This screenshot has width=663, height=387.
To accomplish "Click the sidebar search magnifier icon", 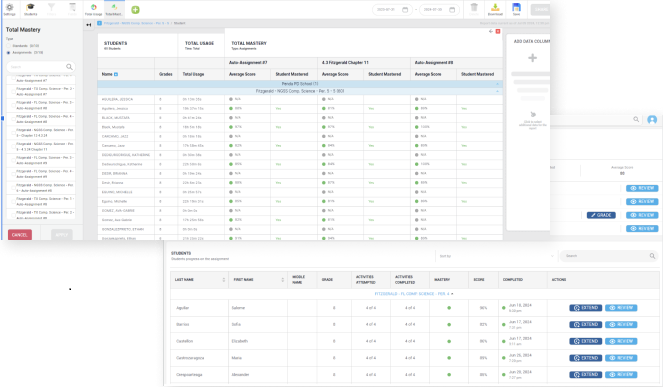I will (x=69, y=67).
